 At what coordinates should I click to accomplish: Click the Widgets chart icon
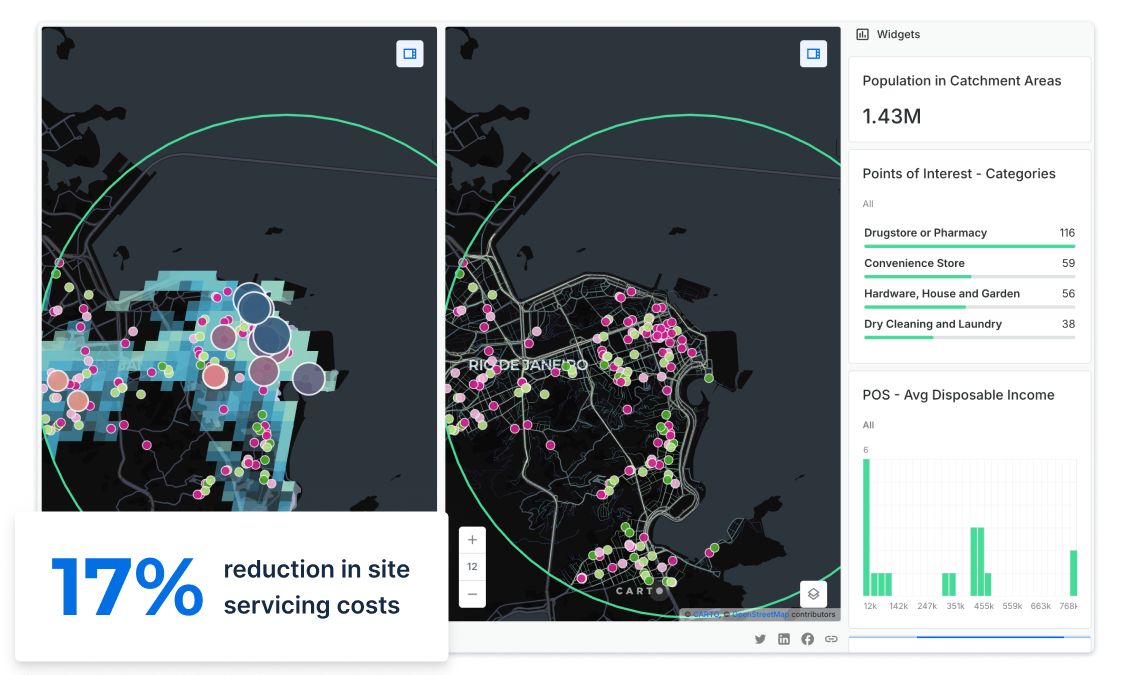click(x=863, y=34)
